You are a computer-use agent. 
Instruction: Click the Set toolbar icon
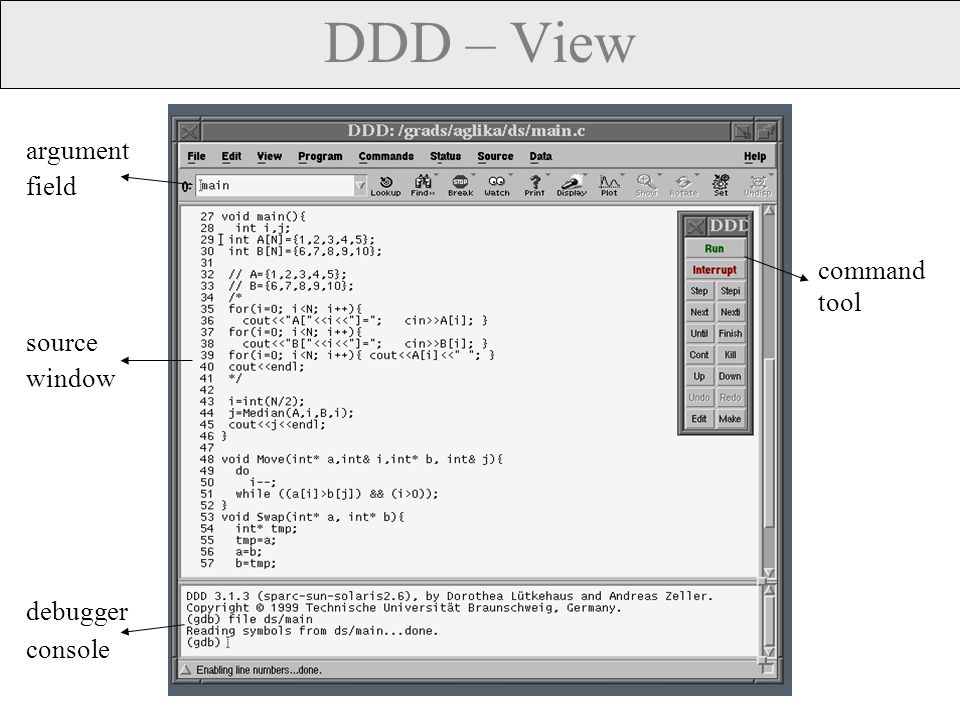(x=721, y=186)
